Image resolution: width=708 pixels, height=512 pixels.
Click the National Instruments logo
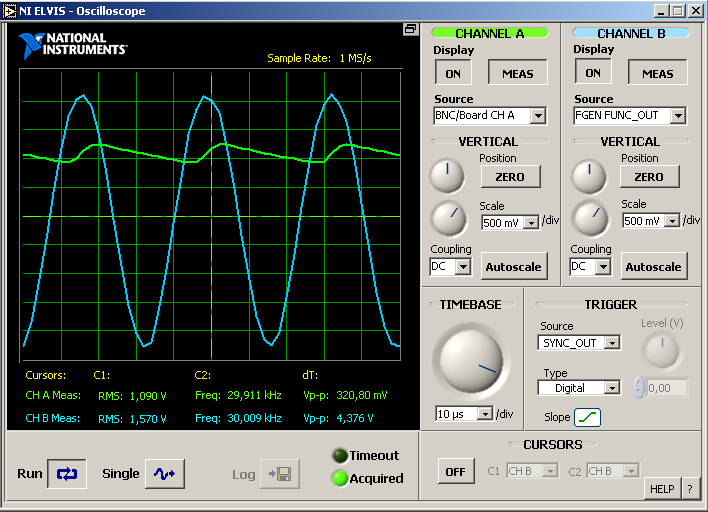point(73,45)
